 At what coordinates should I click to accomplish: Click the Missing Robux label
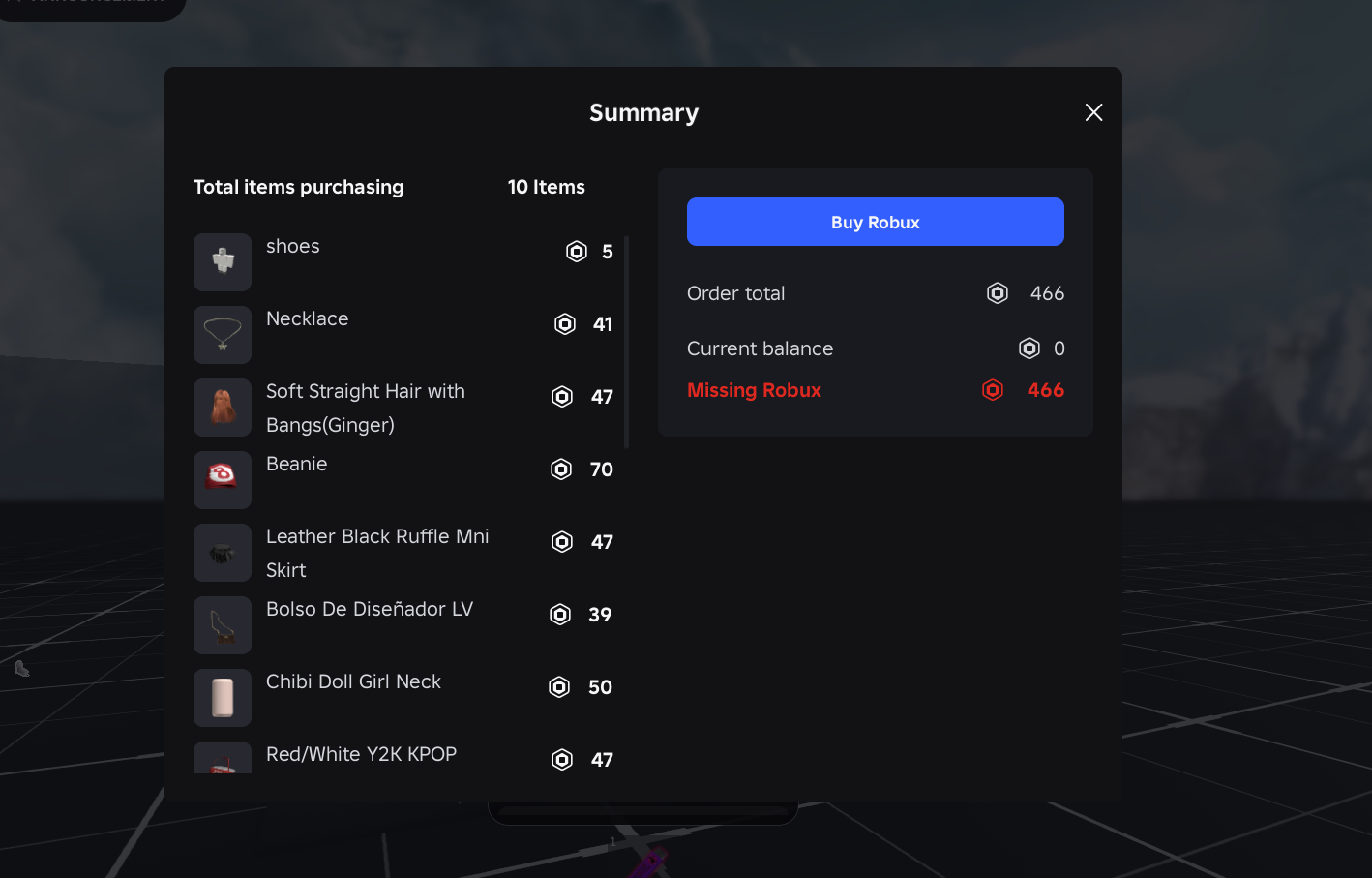tap(754, 389)
